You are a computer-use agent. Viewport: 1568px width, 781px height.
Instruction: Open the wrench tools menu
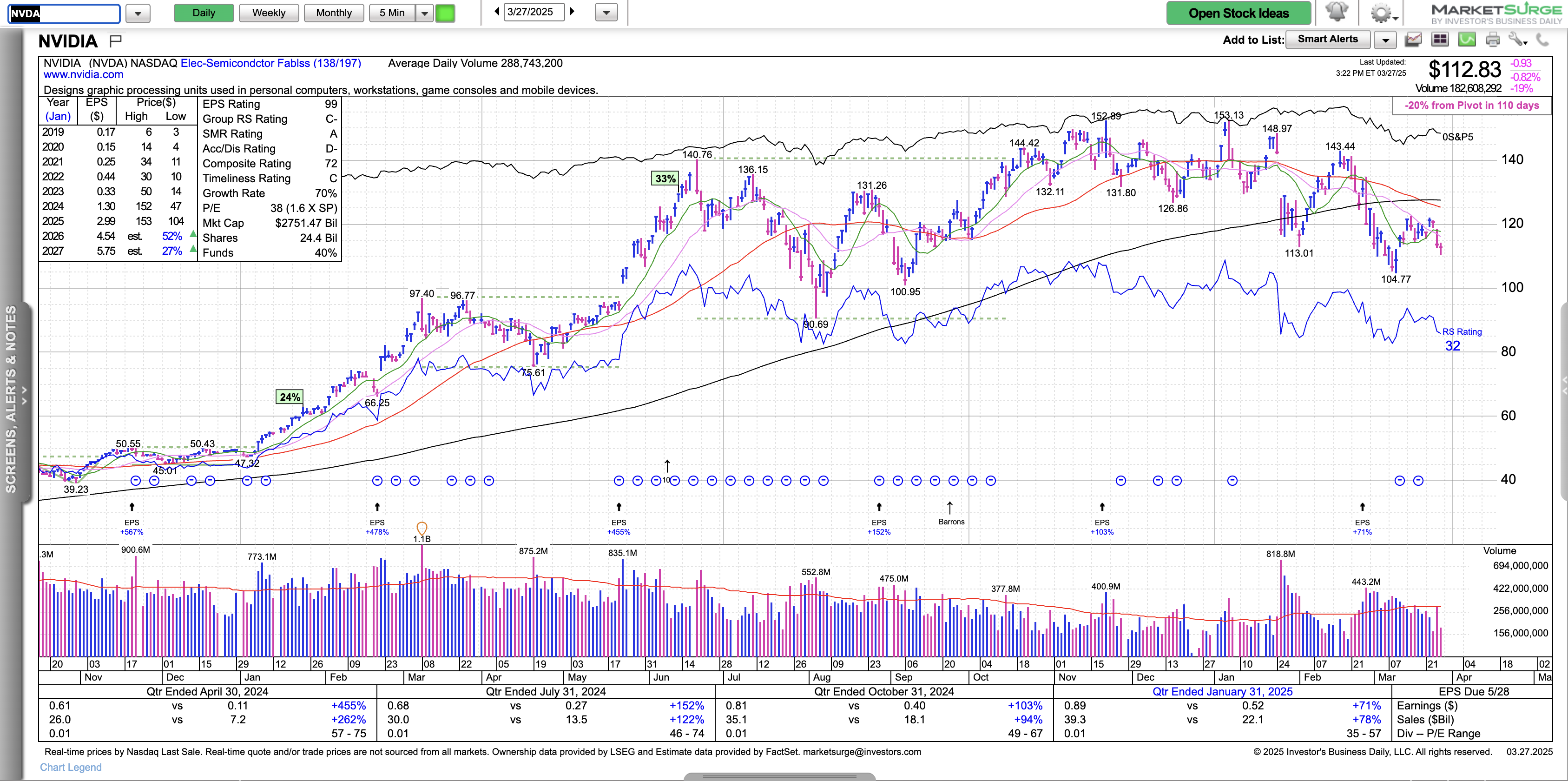tap(1517, 40)
